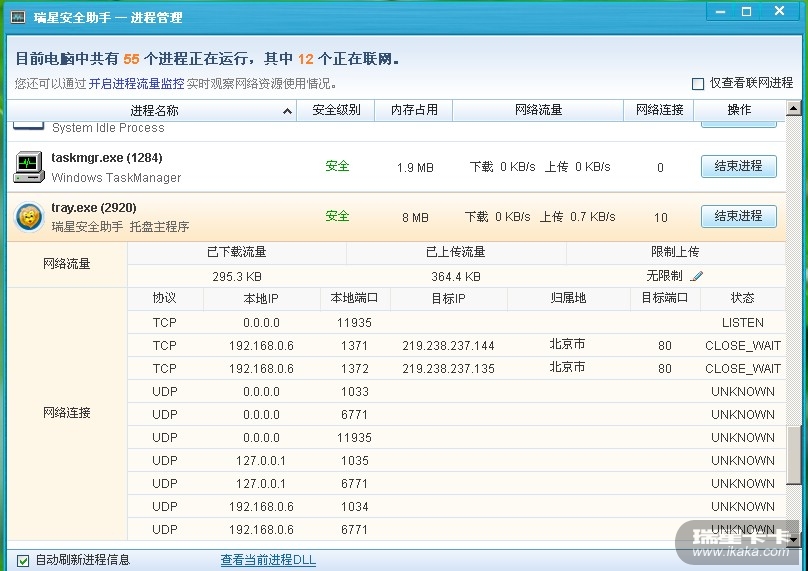This screenshot has width=808, height=571.
Task: Enable the 仅查看联网进程 checkbox
Action: click(698, 84)
